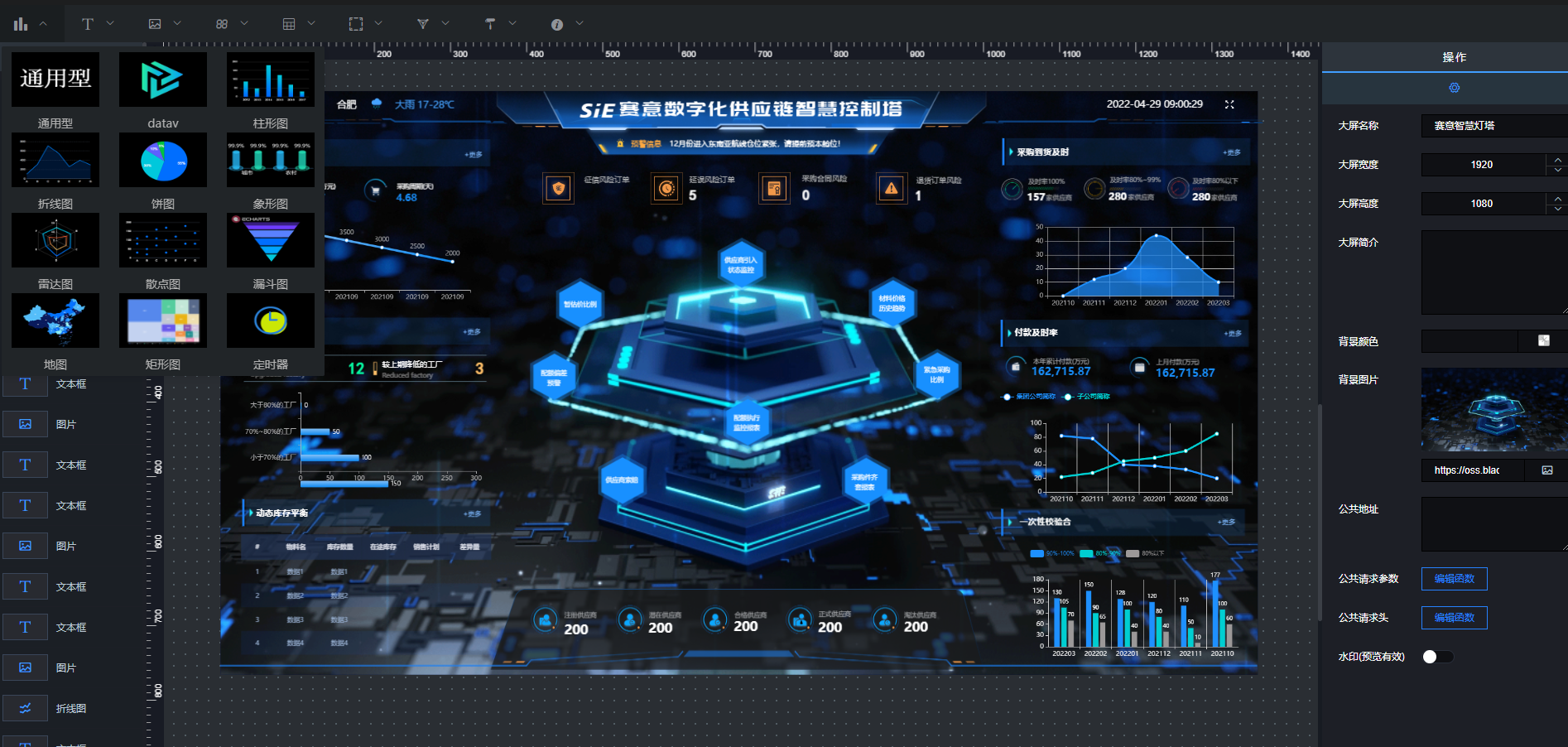Open the table components icon
Image resolution: width=1568 pixels, height=747 pixels.
coord(289,24)
